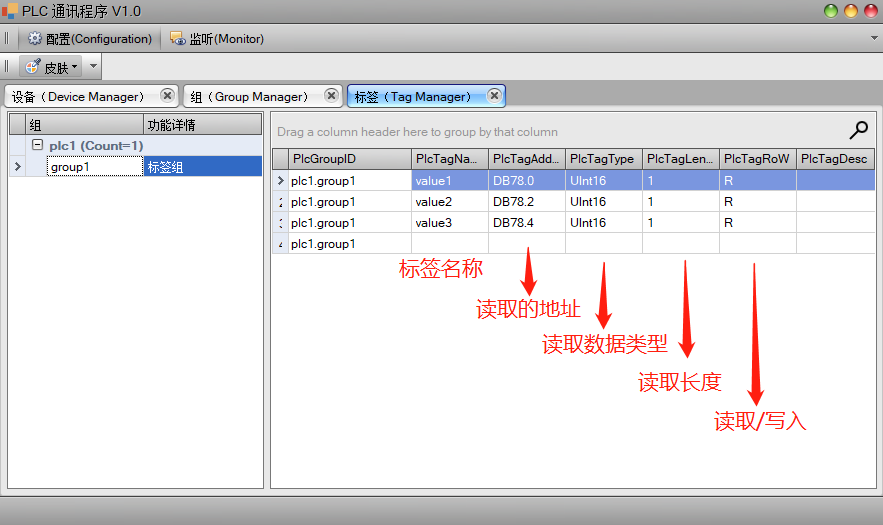Click the empty PlcTagDesc cell of value1

point(836,181)
